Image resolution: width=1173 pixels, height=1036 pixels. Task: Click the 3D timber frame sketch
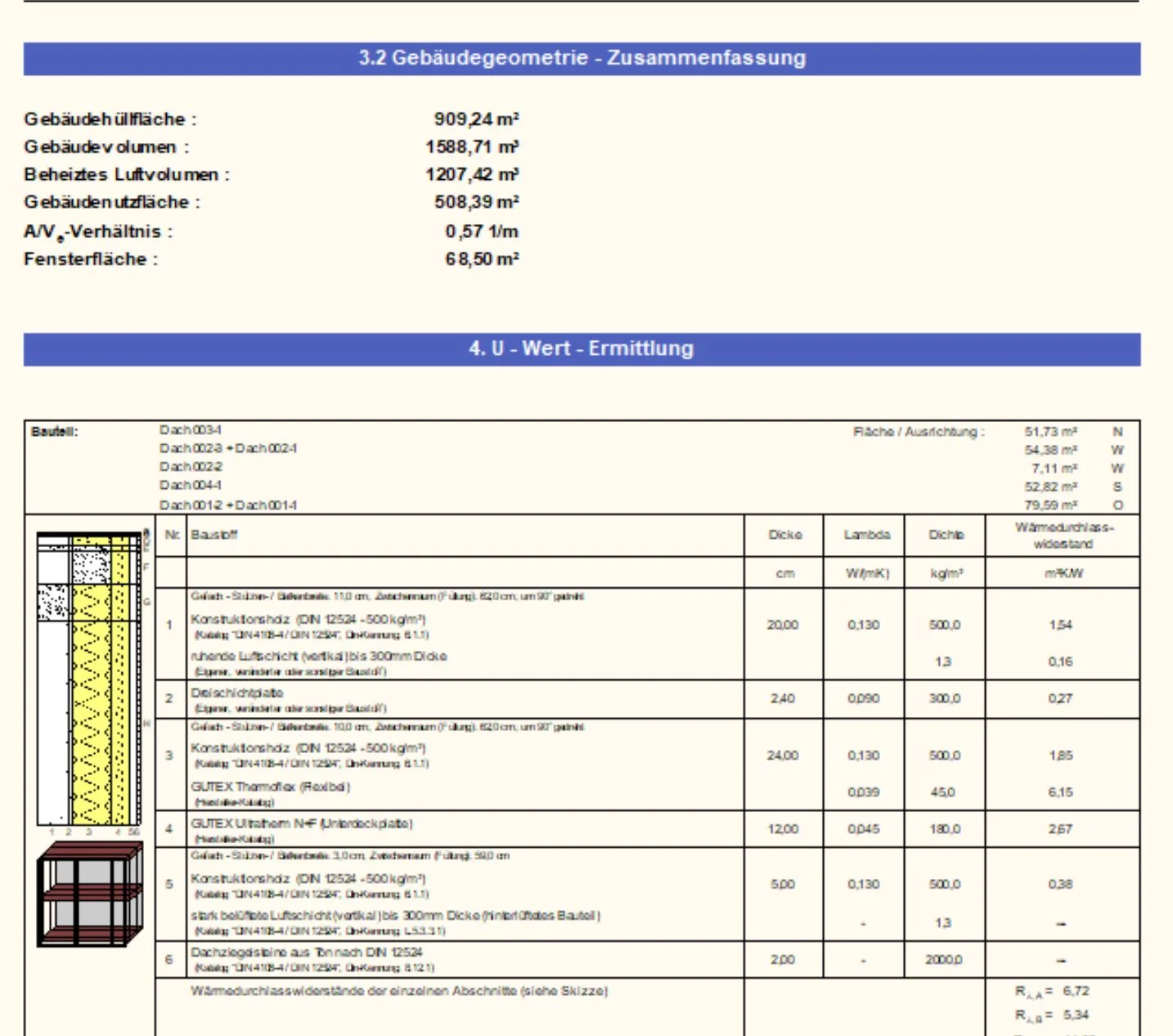click(x=90, y=895)
